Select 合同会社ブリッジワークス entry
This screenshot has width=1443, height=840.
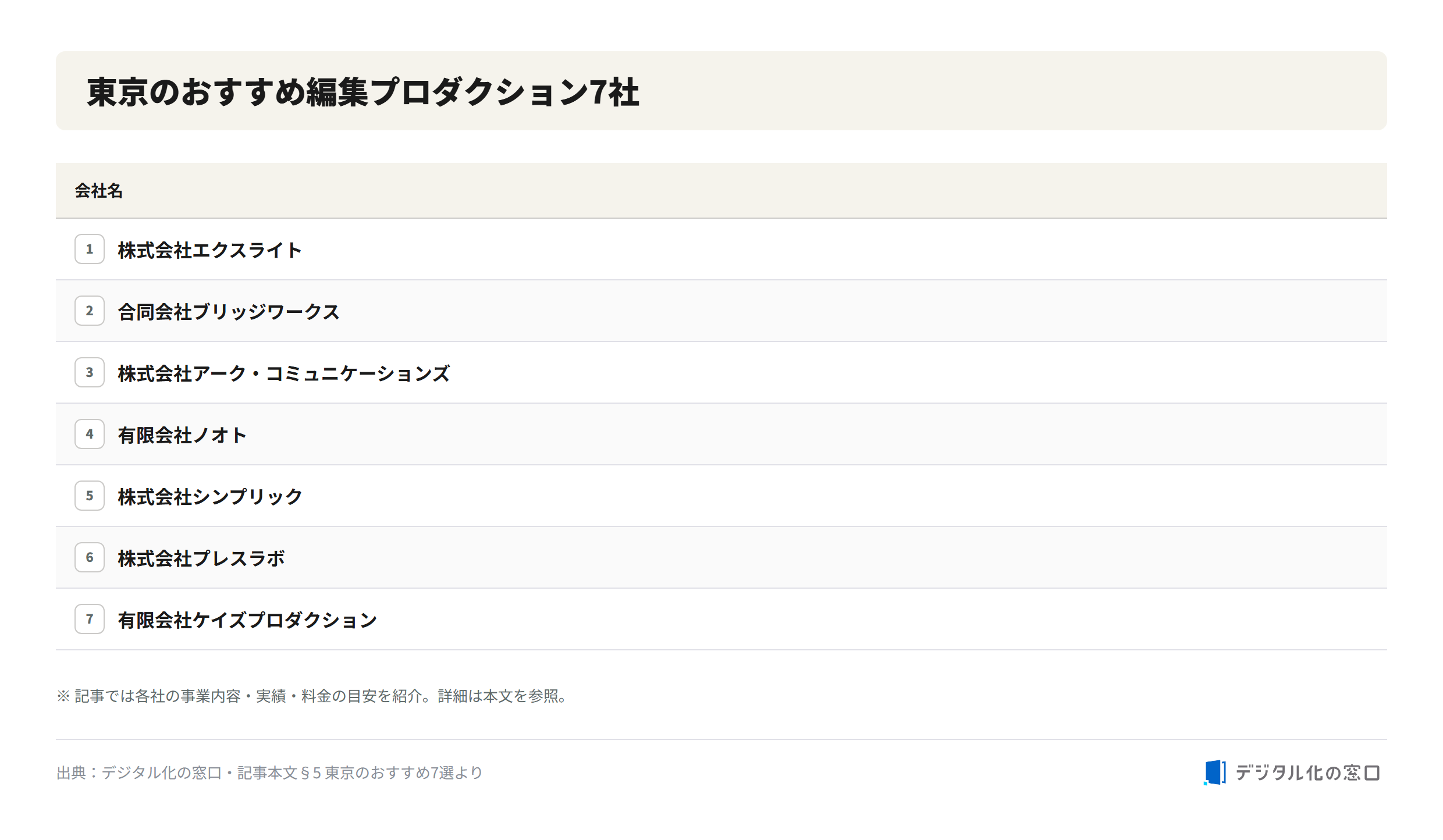coord(229,312)
